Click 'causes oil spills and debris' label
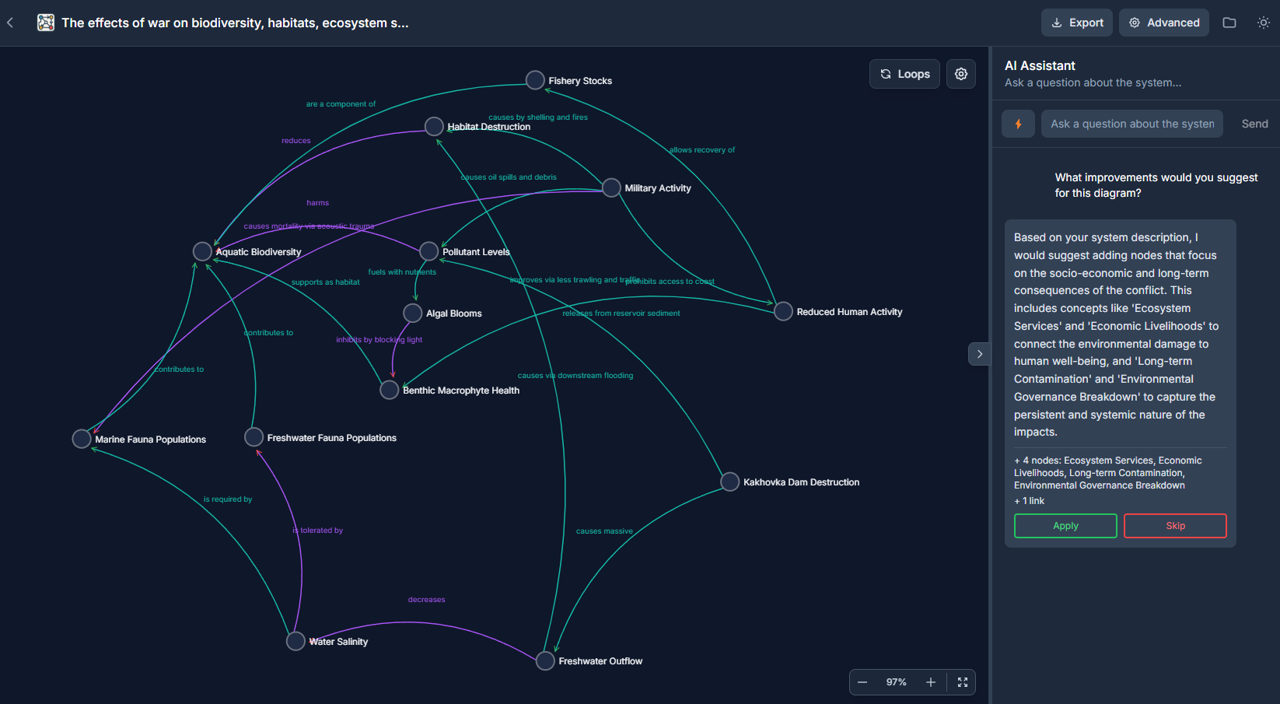This screenshot has width=1280, height=704. [x=509, y=177]
